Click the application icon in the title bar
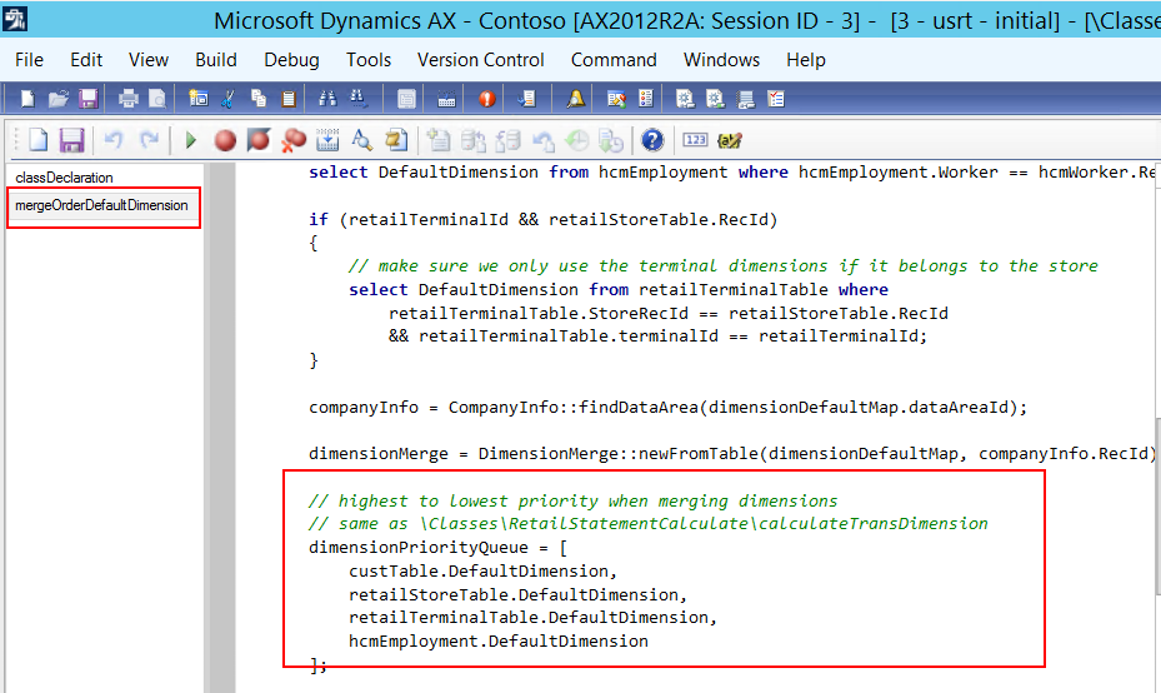 tap(14, 19)
